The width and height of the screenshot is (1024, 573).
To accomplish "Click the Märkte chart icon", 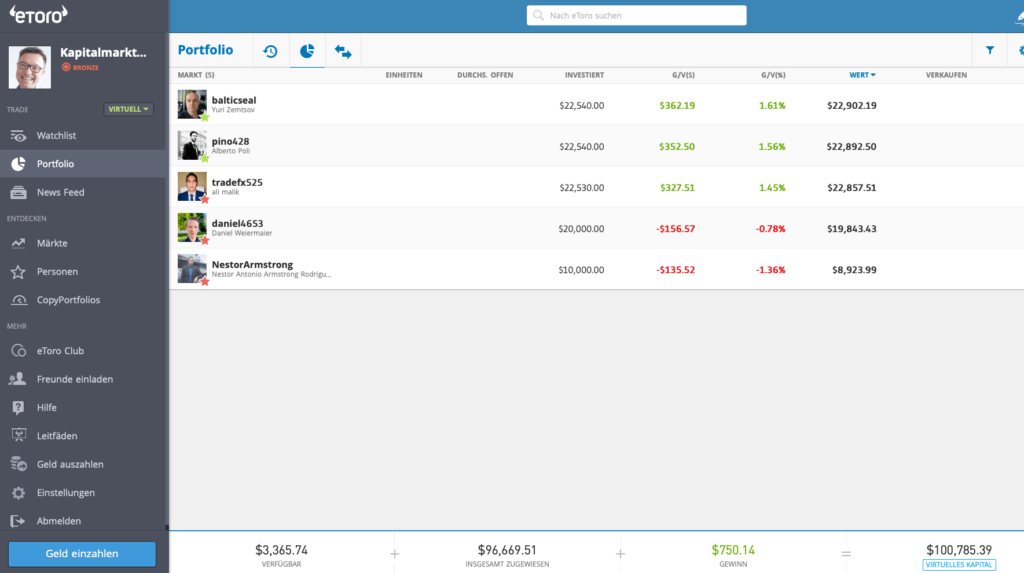I will pos(18,243).
